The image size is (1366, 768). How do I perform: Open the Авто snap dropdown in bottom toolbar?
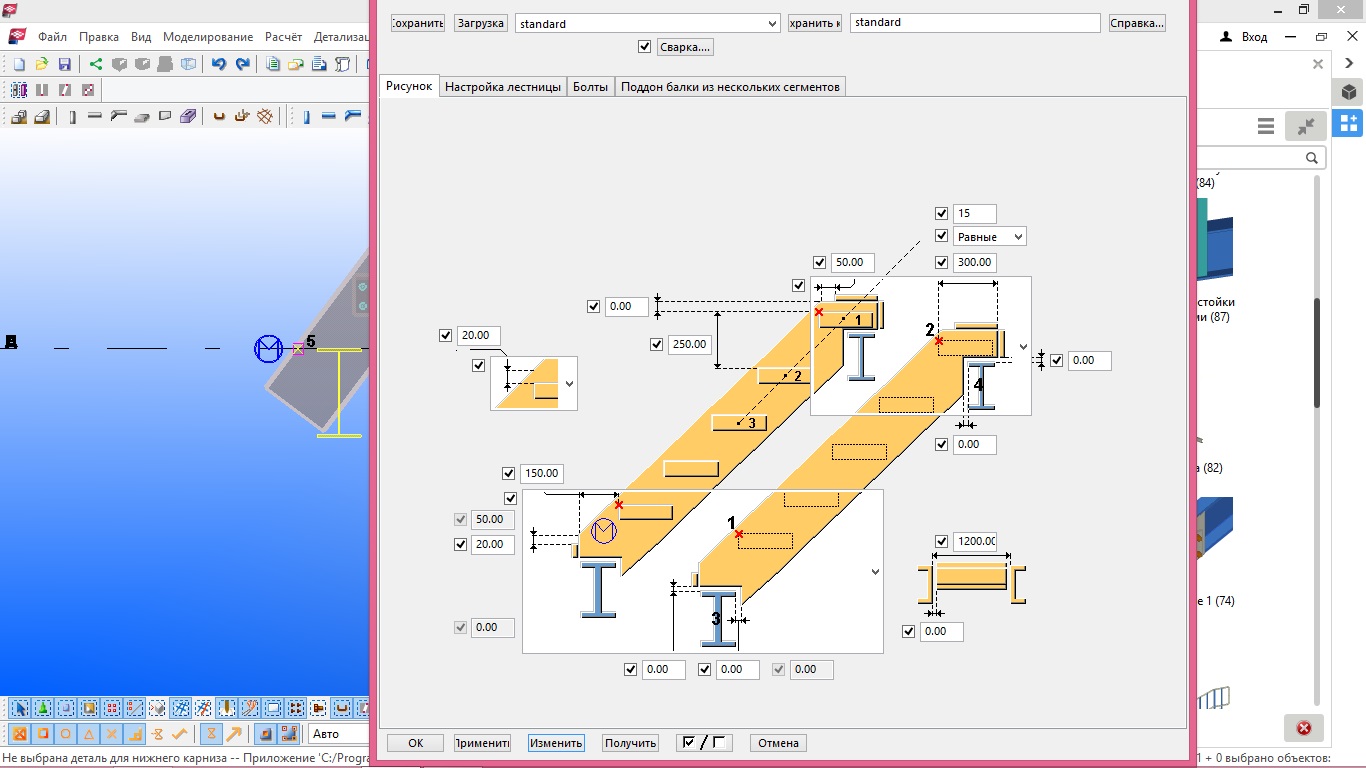(338, 734)
